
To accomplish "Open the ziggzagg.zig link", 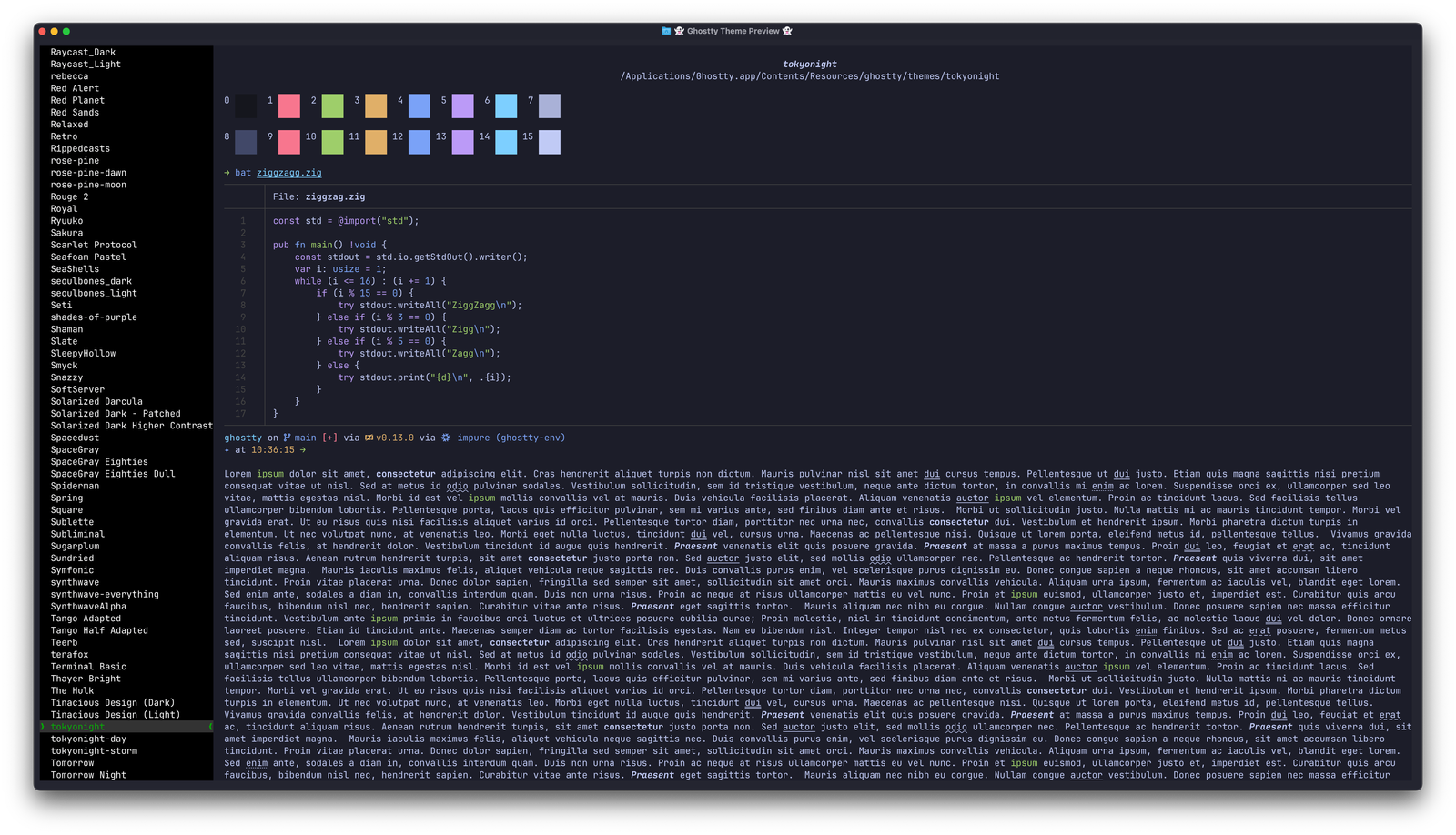I will [288, 172].
